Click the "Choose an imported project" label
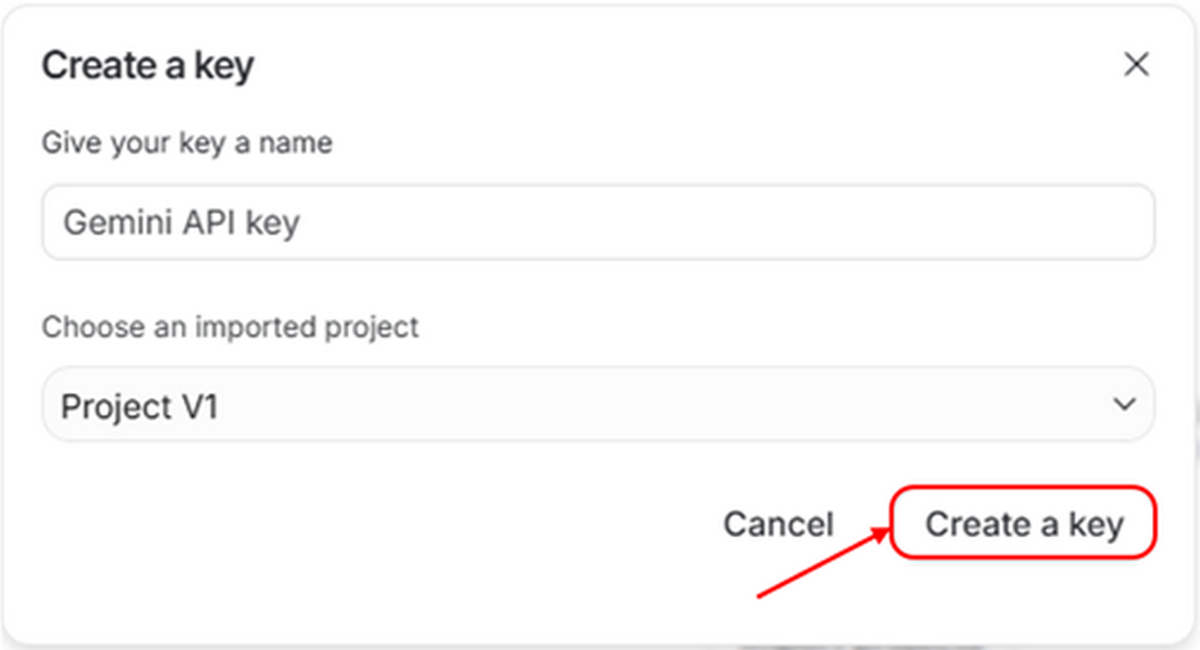The height and width of the screenshot is (650, 1200). click(230, 327)
